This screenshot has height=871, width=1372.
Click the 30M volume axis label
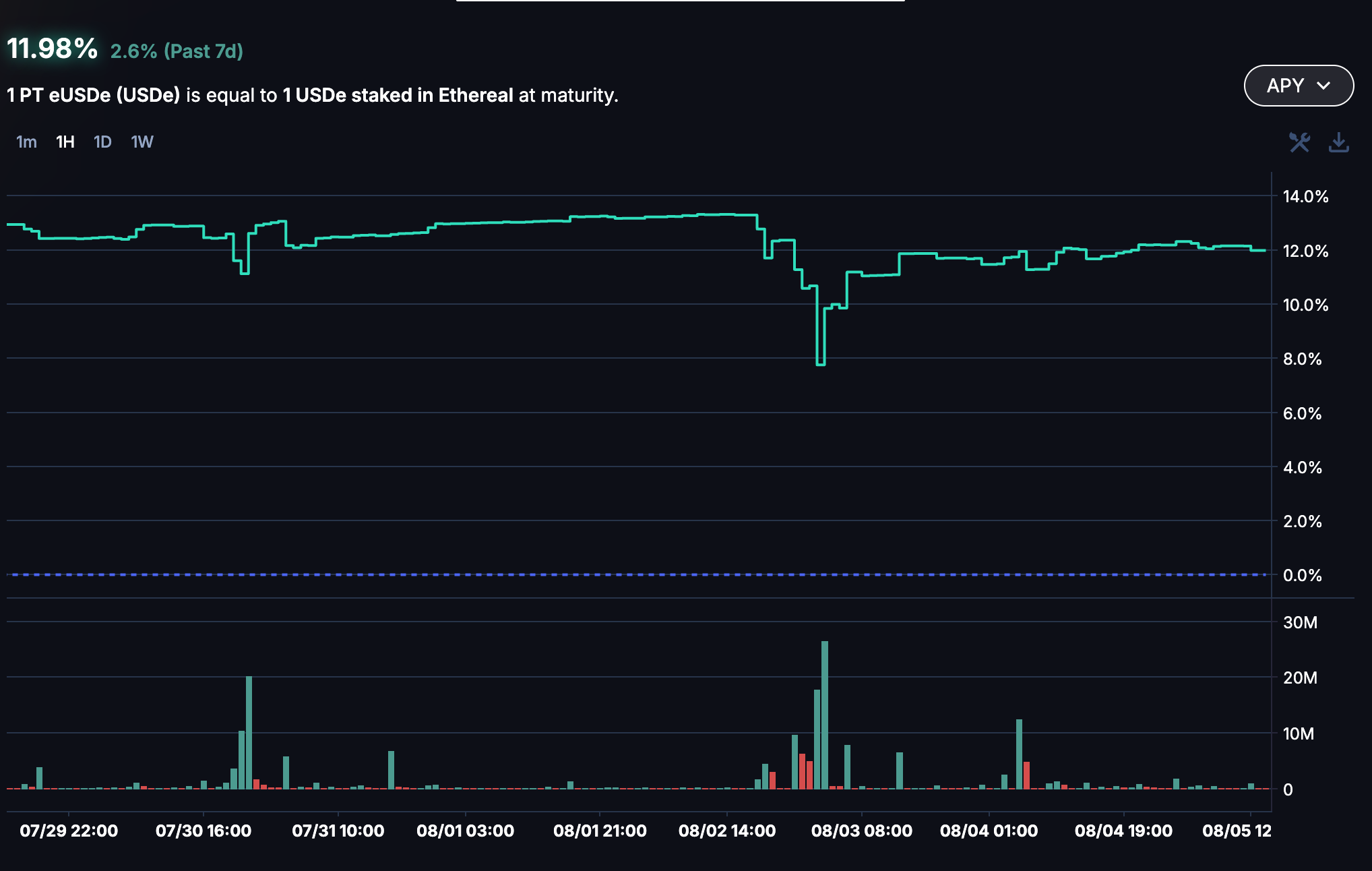[x=1300, y=622]
